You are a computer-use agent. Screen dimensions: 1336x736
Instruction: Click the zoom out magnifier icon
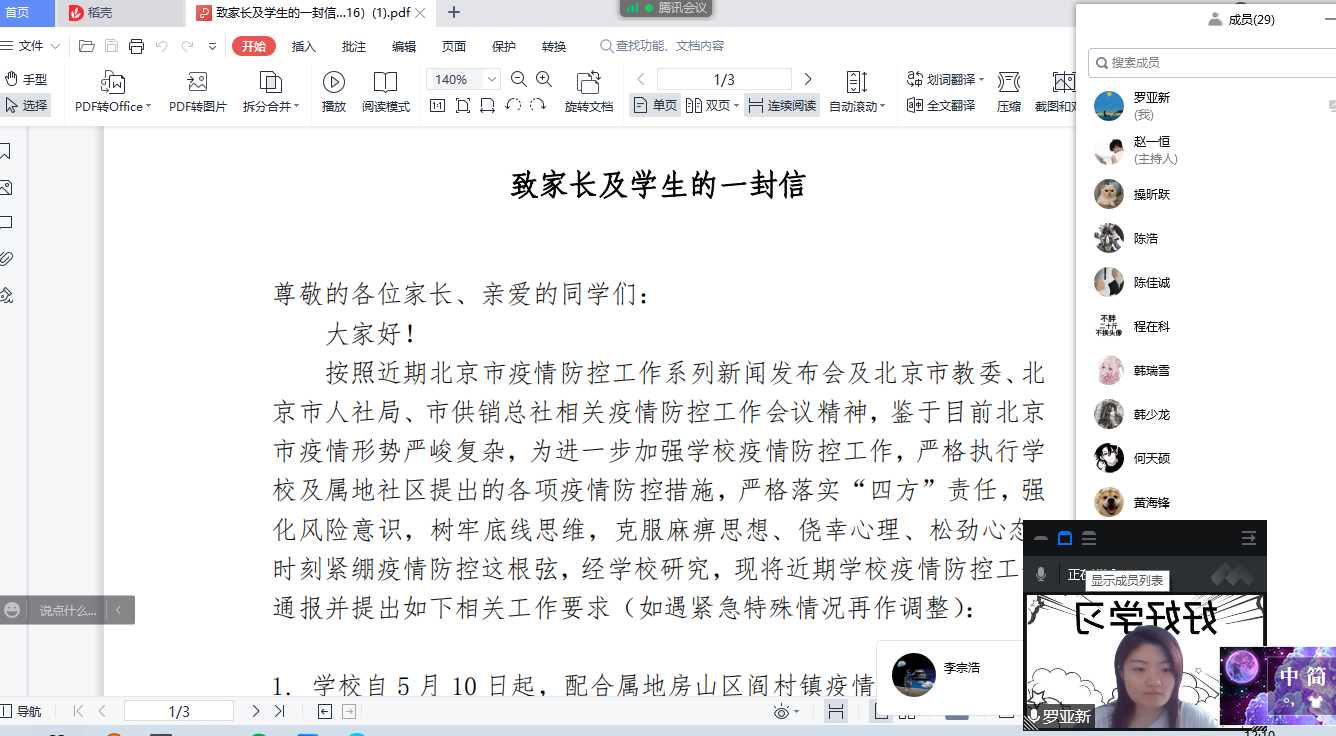click(x=518, y=79)
